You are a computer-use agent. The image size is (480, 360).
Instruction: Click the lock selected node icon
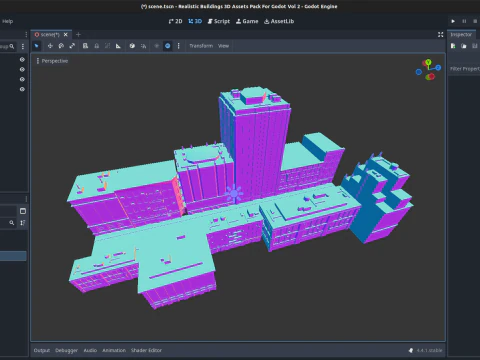coord(97,46)
